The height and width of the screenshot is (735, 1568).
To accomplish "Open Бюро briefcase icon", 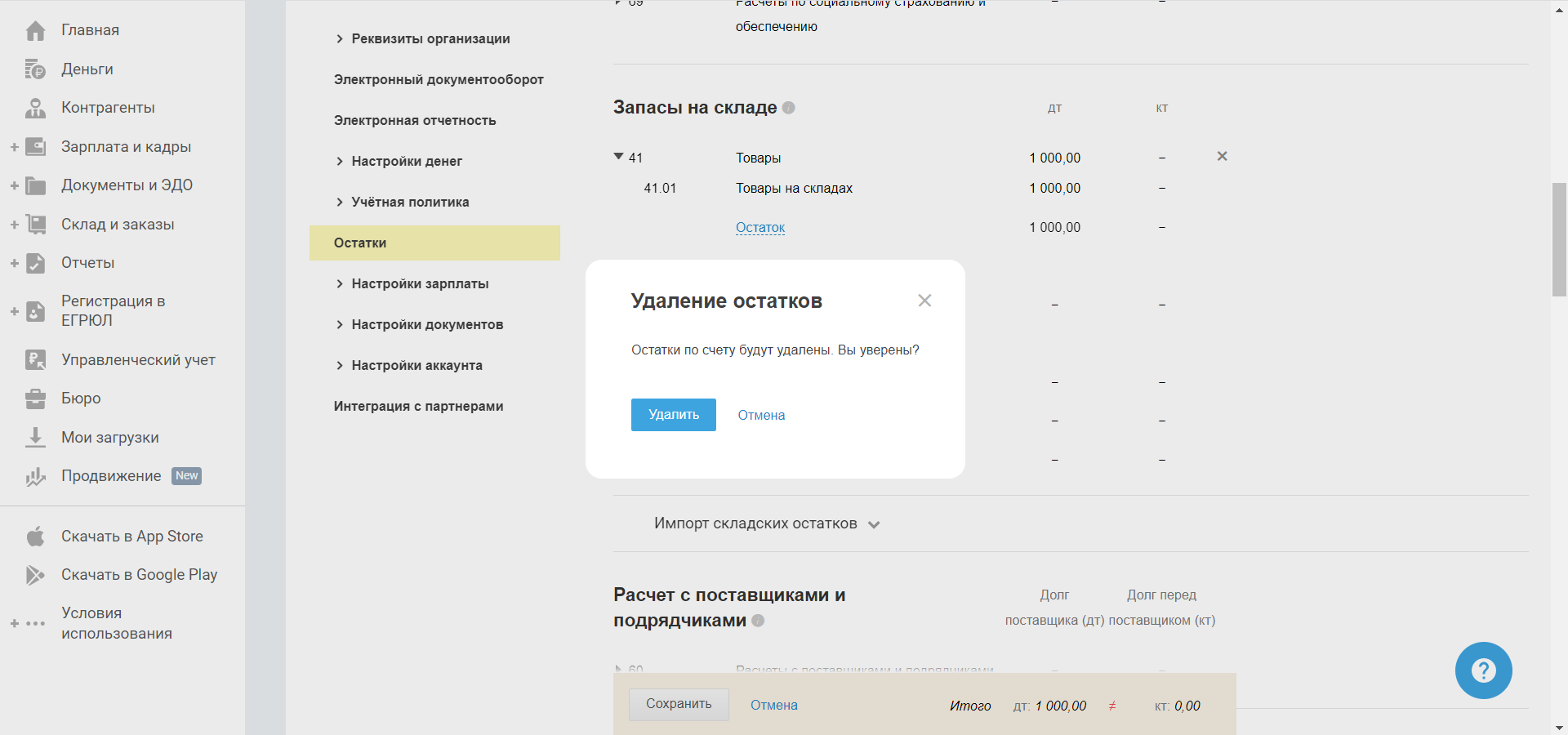I will (35, 399).
